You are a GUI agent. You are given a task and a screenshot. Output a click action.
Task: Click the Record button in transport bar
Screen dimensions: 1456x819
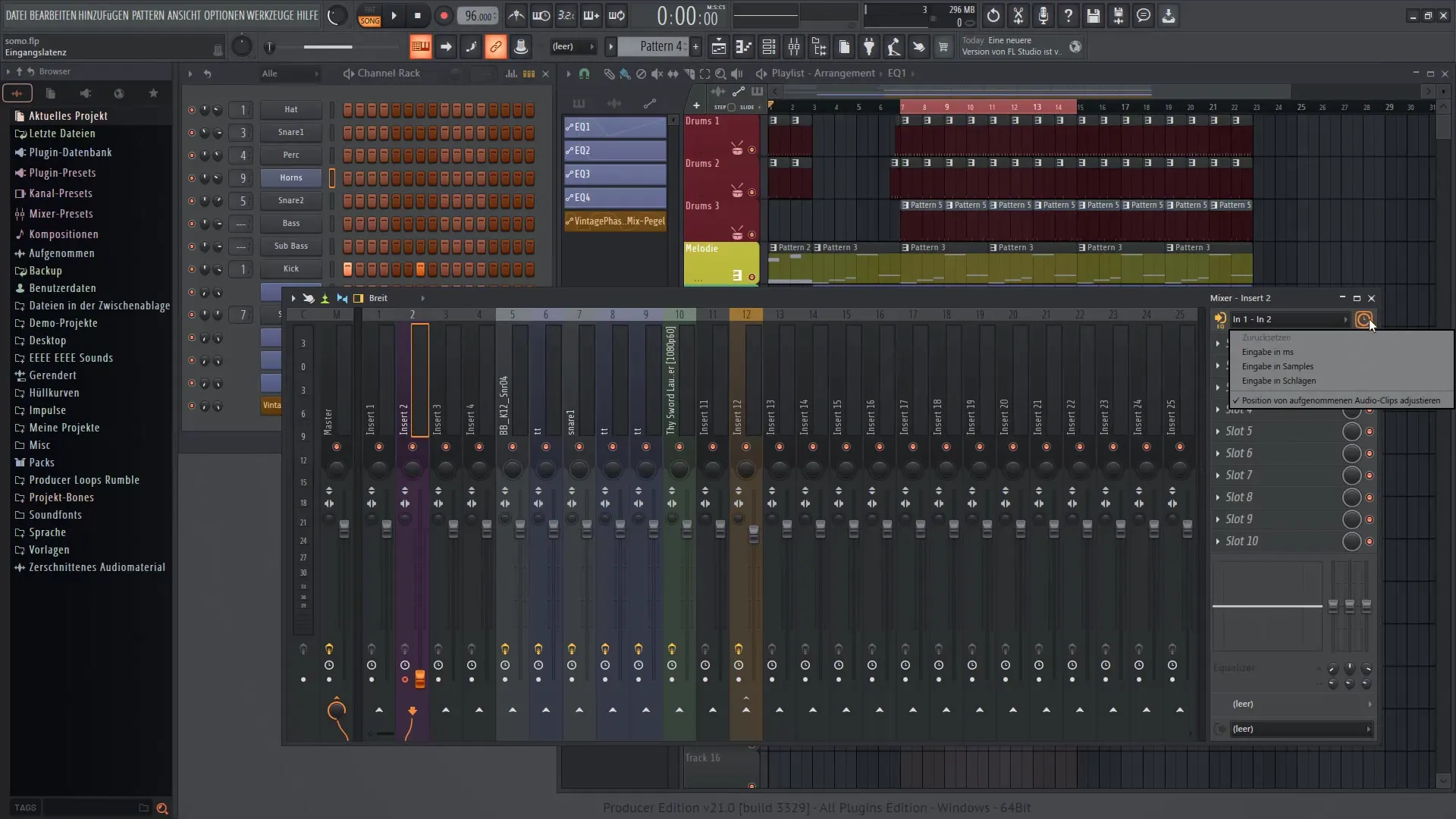443,15
